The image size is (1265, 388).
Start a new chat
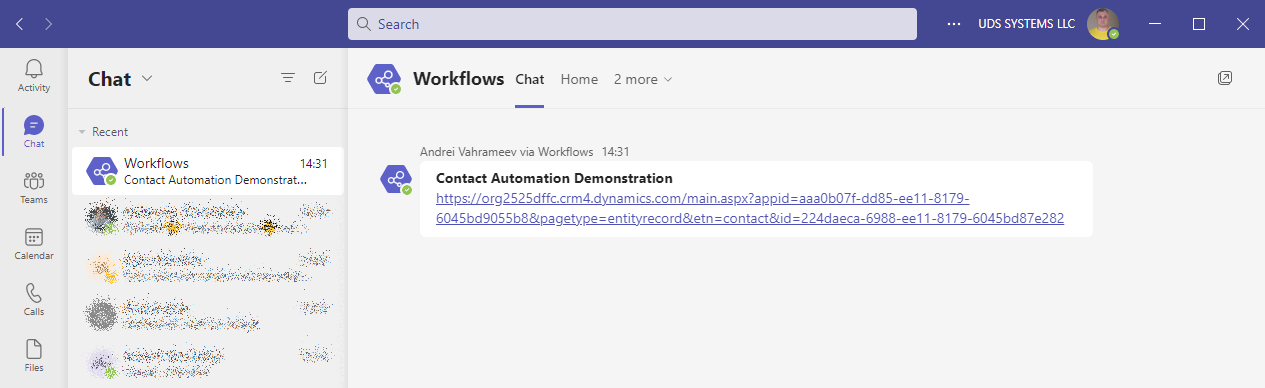tap(320, 78)
